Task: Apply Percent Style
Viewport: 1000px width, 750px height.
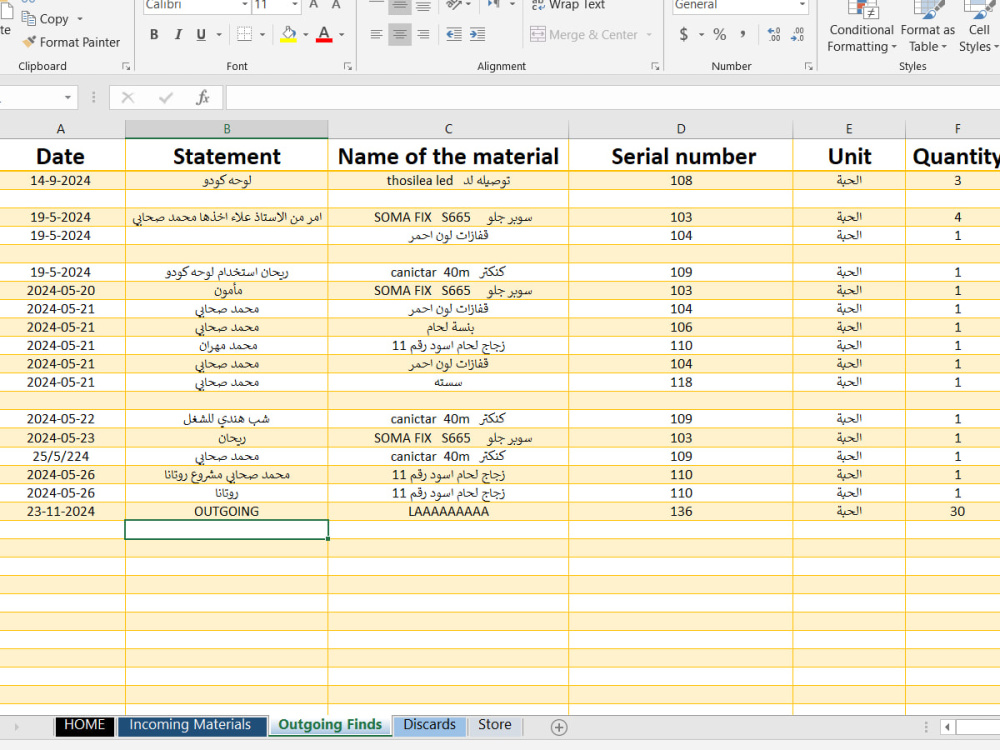Action: tap(719, 34)
